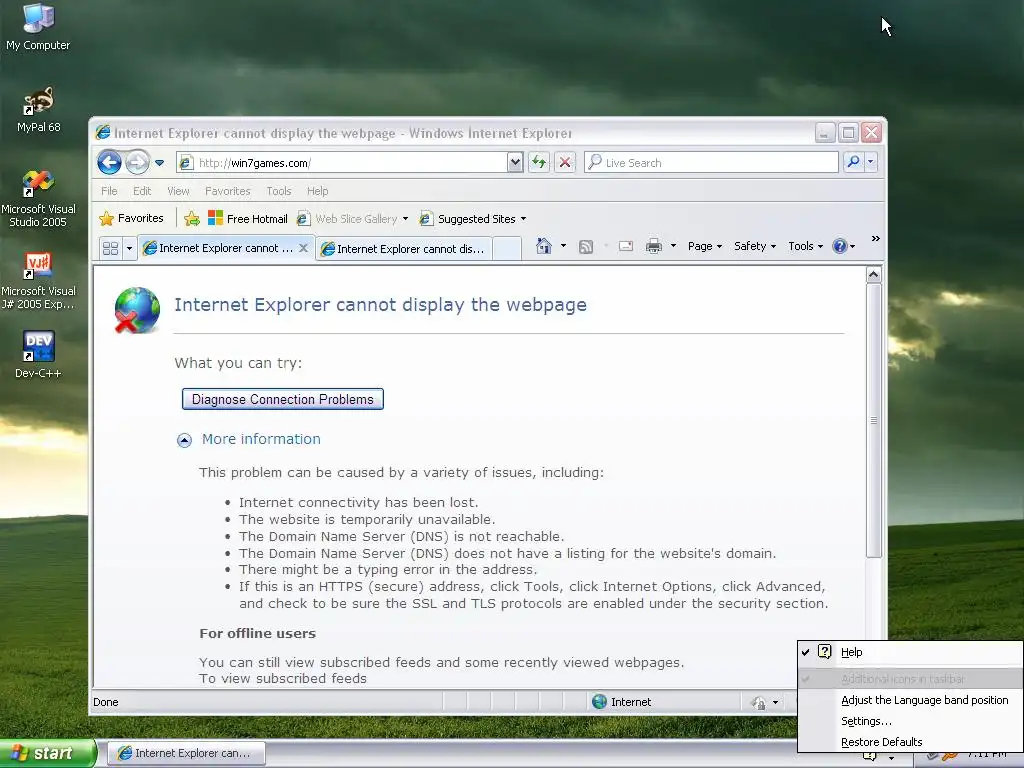
Task: Open the Favorites center star button
Action: 131,219
